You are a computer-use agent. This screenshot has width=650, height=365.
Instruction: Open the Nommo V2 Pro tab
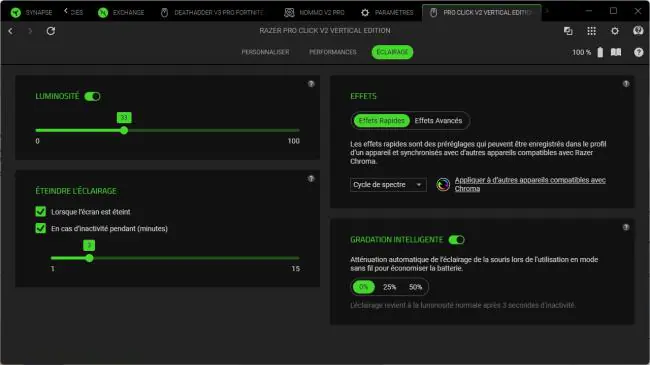pyautogui.click(x=314, y=12)
